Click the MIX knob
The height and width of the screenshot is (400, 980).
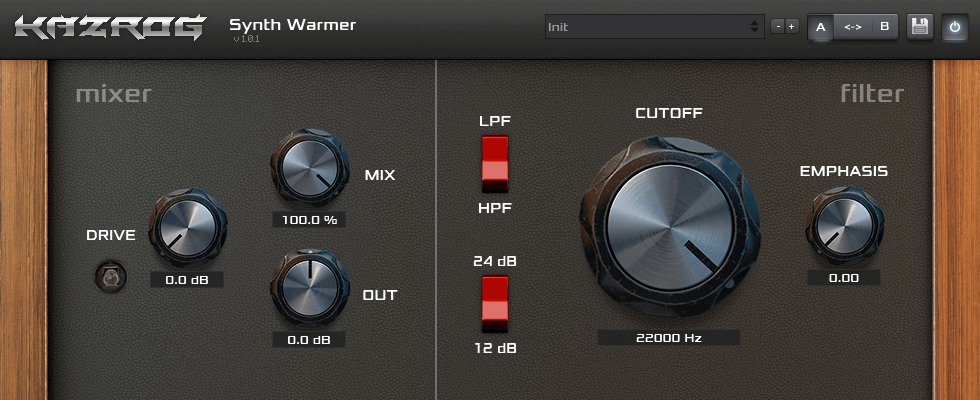309,168
